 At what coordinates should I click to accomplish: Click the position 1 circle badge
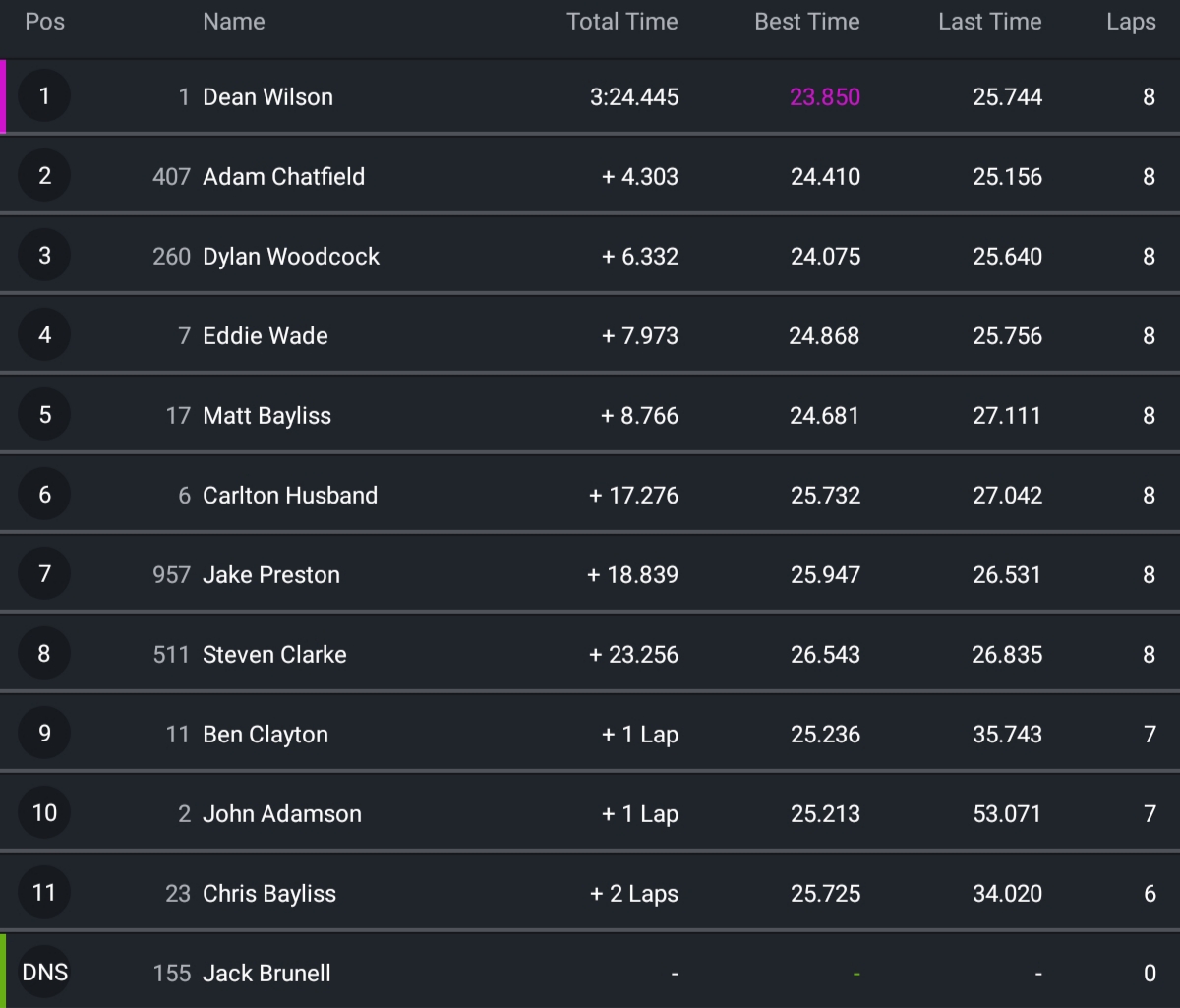tap(44, 96)
